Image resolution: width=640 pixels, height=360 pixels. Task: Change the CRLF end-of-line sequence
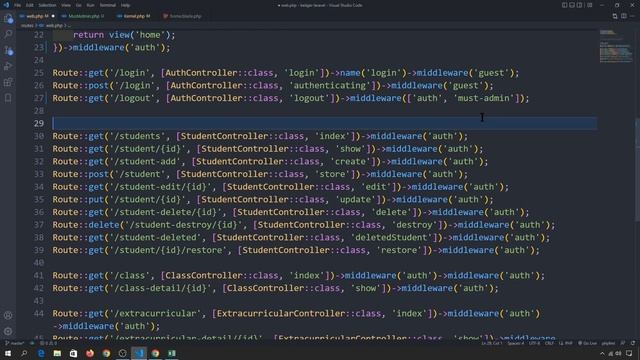point(549,343)
